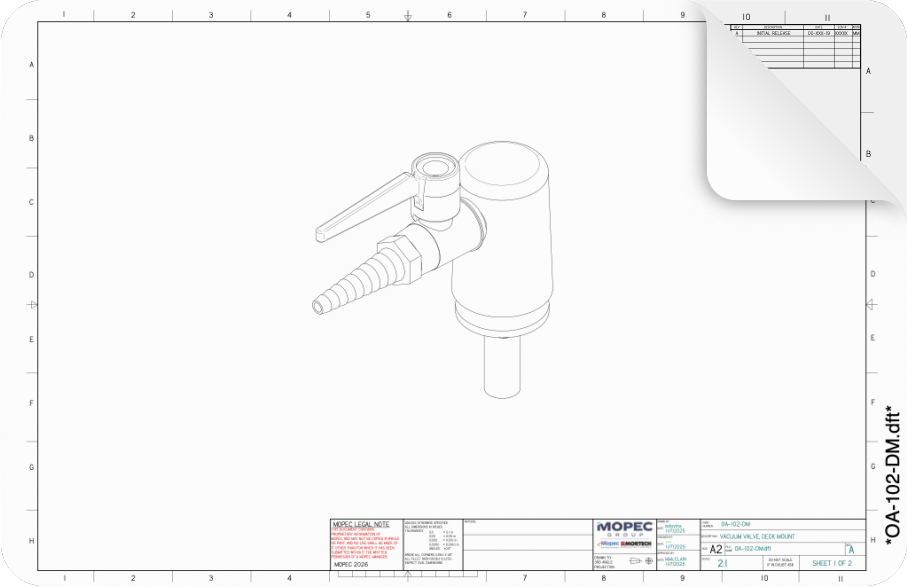
Task: Click the DO NOT SCALE IF IN DOUBT ASK note
Action: (x=781, y=561)
